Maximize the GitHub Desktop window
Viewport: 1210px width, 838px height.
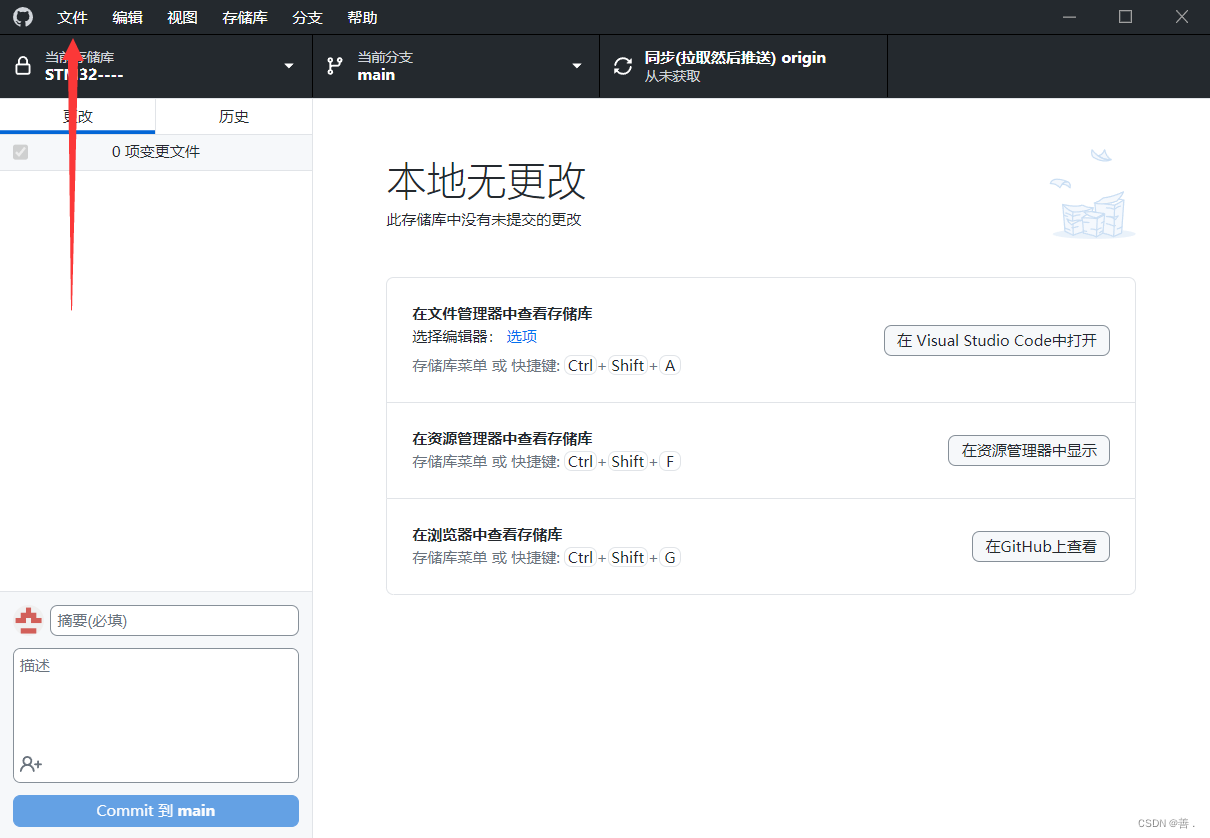[1125, 17]
